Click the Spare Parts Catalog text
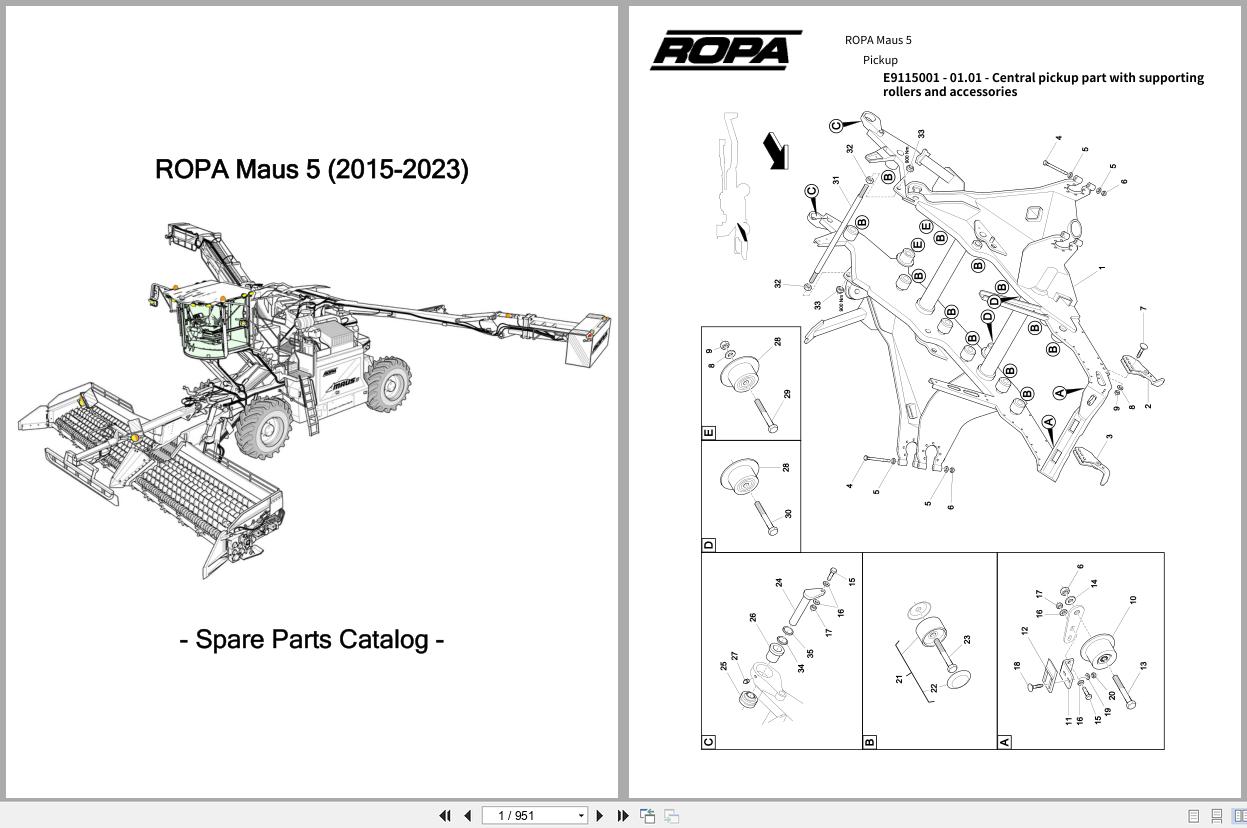This screenshot has height=828, width=1247. (312, 639)
